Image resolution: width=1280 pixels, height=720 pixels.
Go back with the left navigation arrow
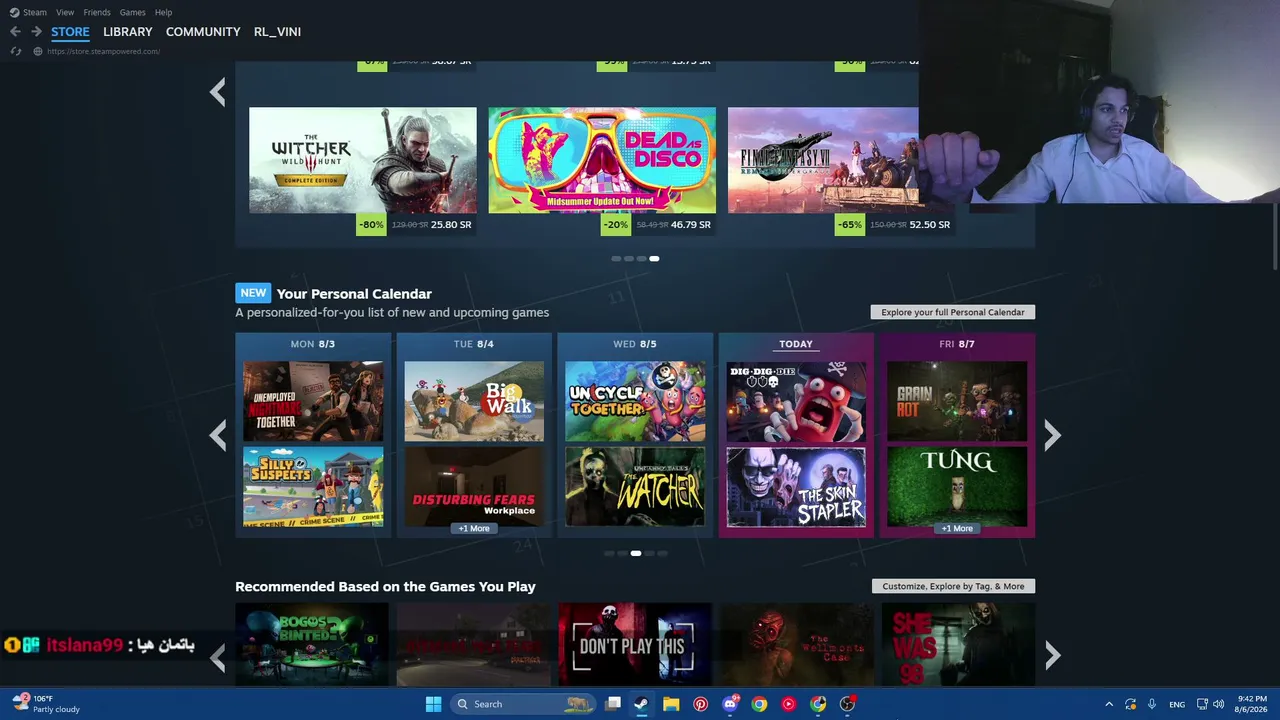tap(15, 32)
